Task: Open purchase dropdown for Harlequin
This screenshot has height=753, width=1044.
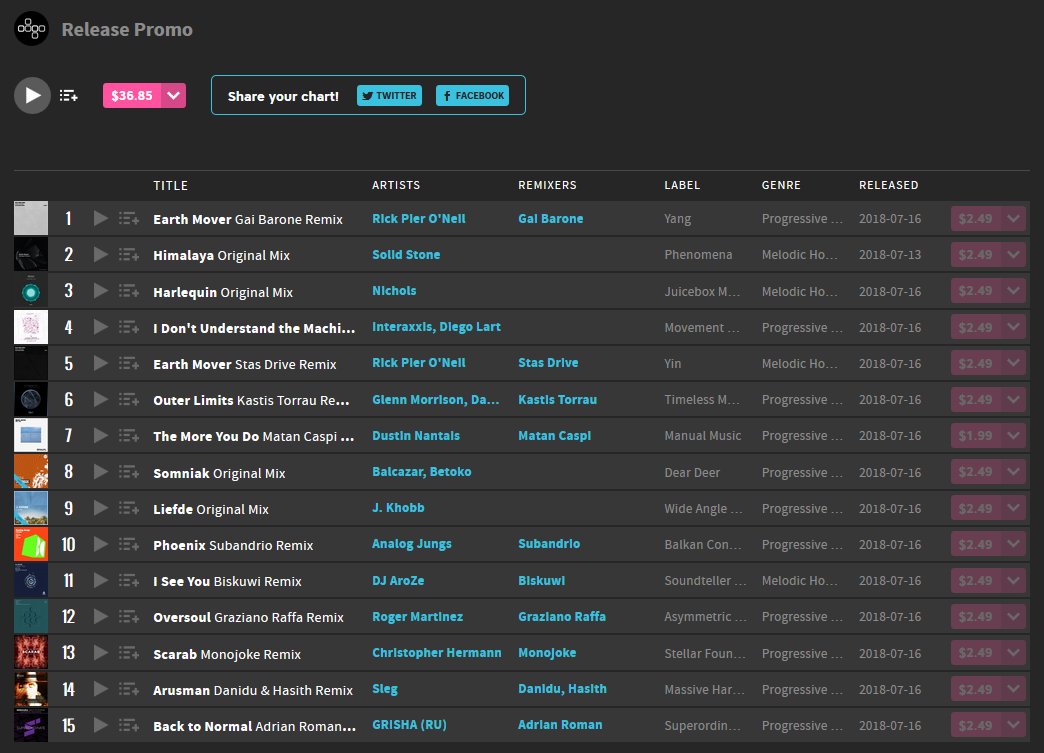Action: (x=1013, y=291)
